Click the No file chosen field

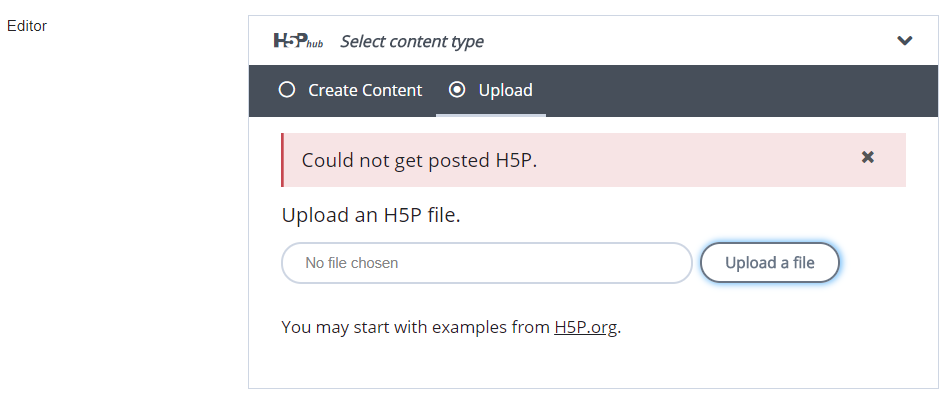click(486, 263)
